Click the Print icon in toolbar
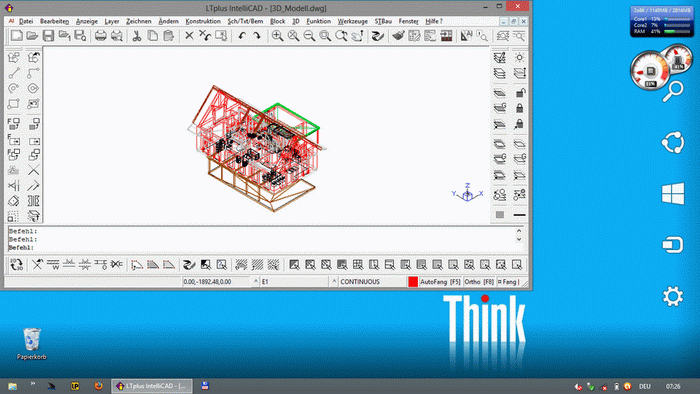The height and width of the screenshot is (394, 700). click(101, 36)
